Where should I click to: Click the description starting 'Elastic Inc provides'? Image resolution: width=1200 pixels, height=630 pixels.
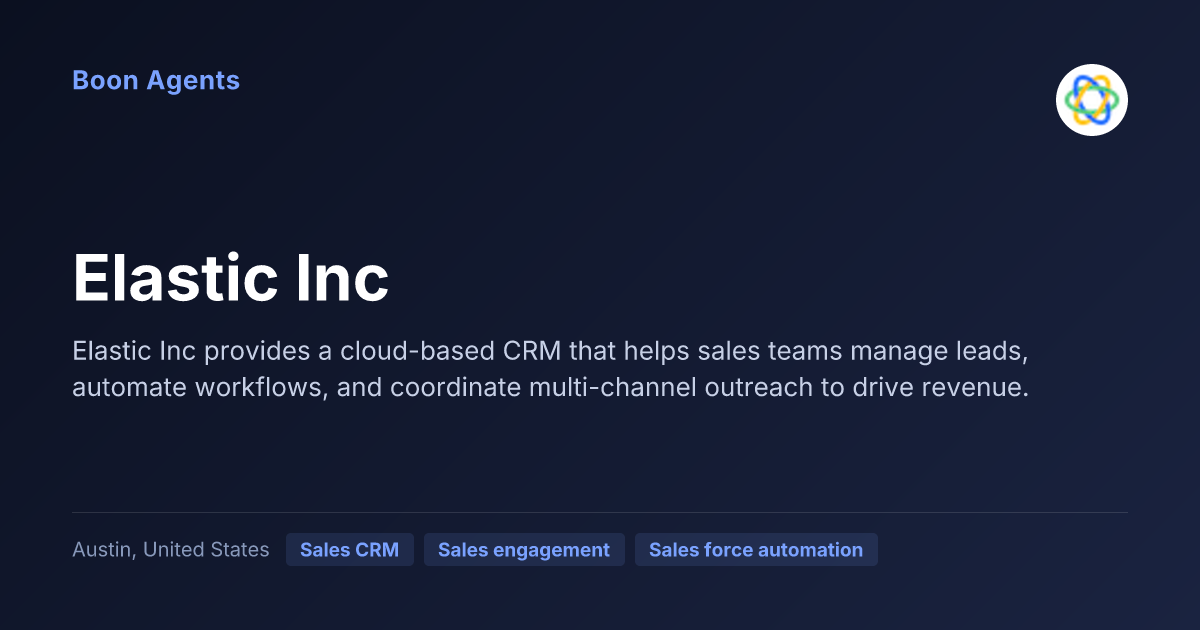coord(551,370)
